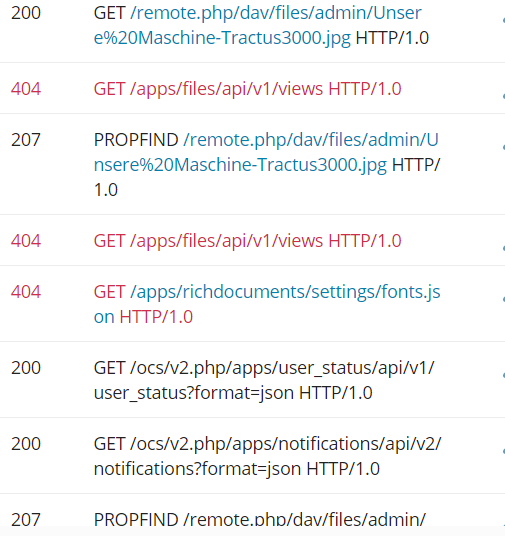This screenshot has width=505, height=536.
Task: Click red HTTP/1.0 text after the fonts.json link
Action: tap(156, 317)
